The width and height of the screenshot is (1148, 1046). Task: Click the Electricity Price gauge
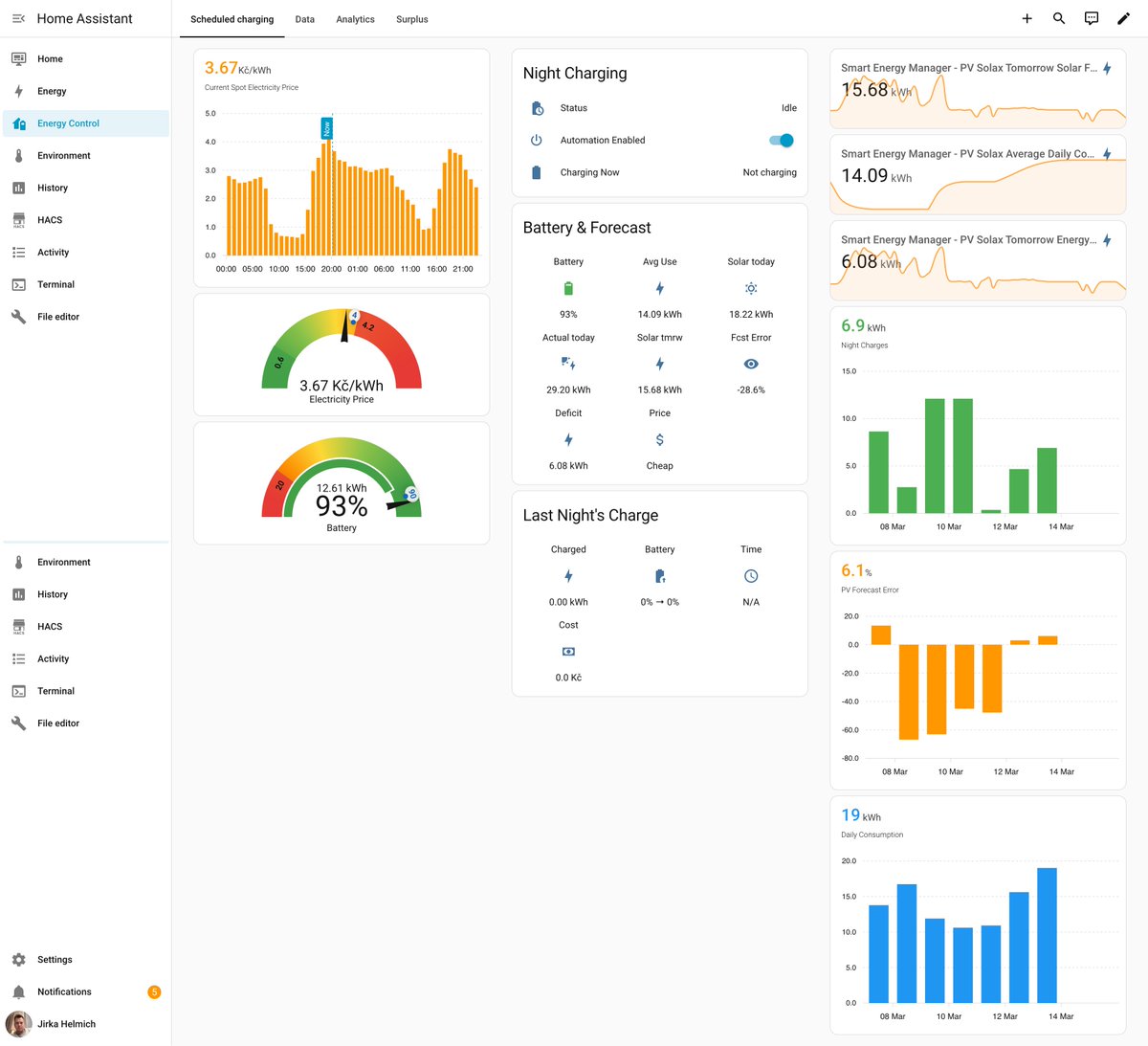(342, 355)
